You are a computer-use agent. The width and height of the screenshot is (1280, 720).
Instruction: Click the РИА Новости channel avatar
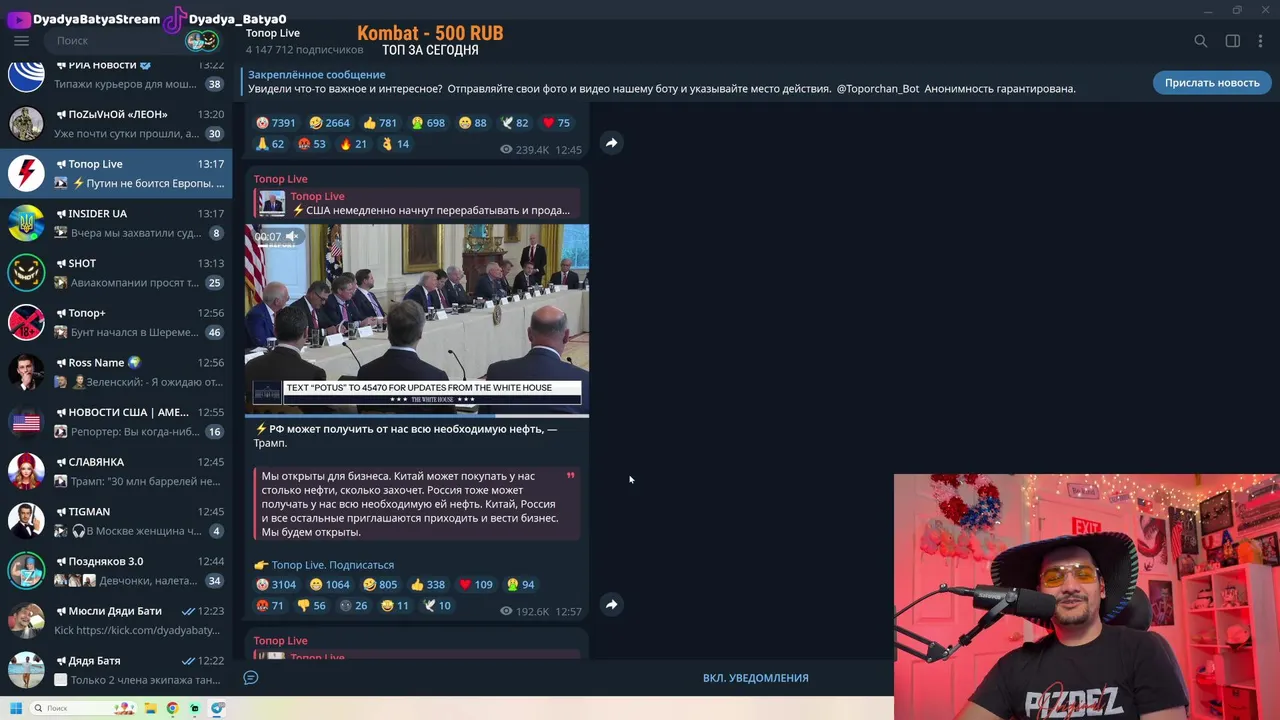(26, 75)
